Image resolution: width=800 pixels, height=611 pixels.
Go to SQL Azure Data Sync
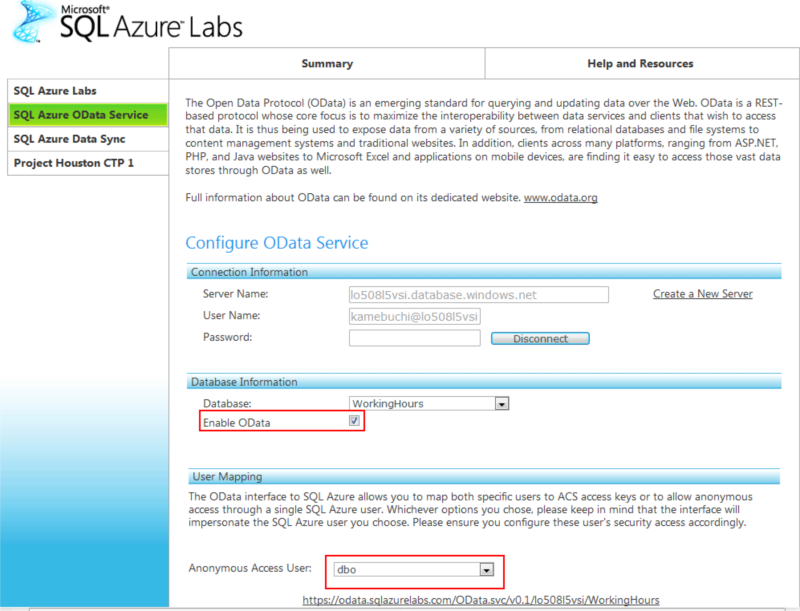88,139
